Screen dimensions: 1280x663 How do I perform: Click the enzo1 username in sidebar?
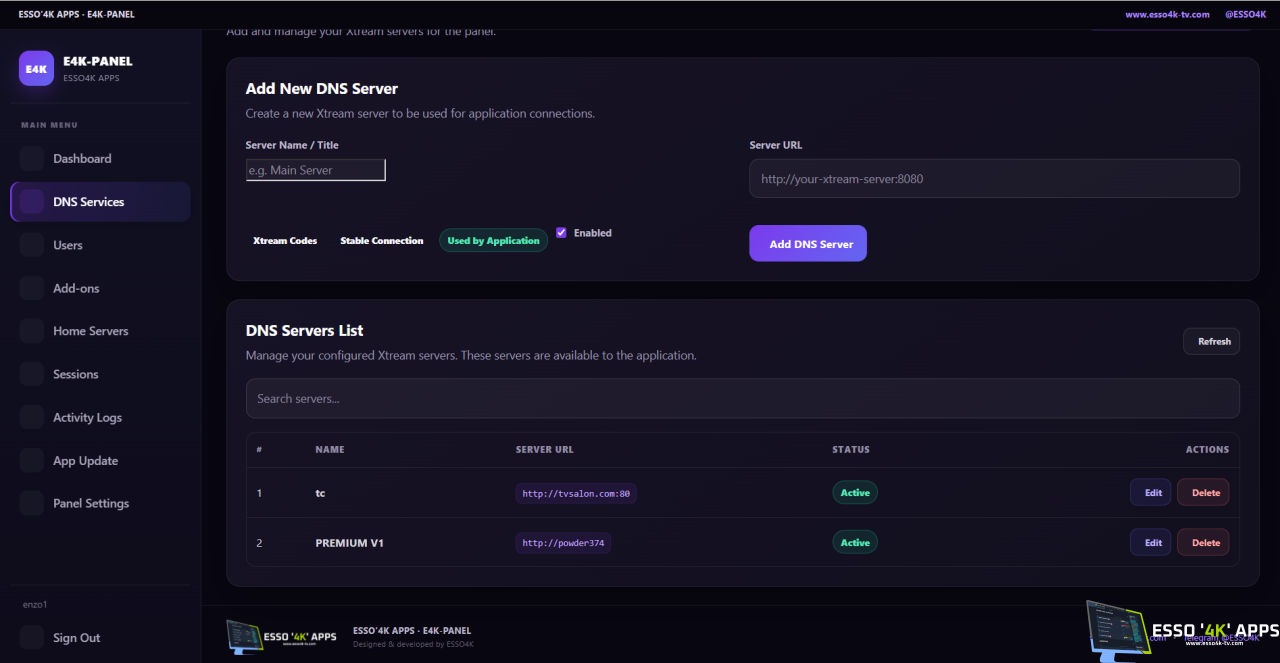click(x=36, y=605)
